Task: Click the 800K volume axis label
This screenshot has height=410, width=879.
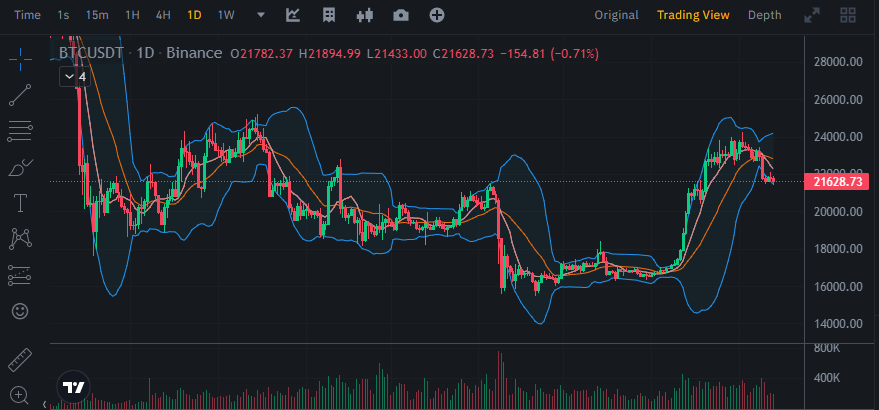Action: [x=827, y=348]
